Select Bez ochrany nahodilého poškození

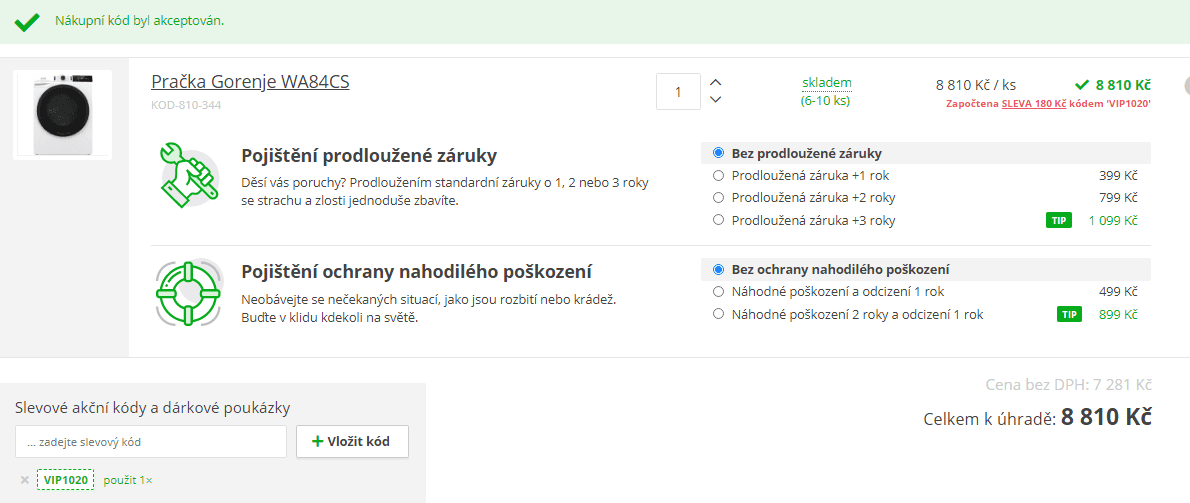coord(926,269)
